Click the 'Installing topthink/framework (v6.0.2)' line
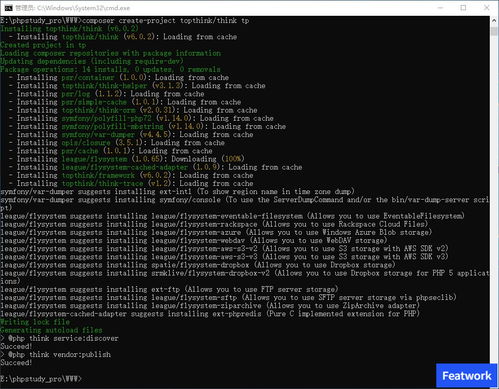 coord(131,175)
